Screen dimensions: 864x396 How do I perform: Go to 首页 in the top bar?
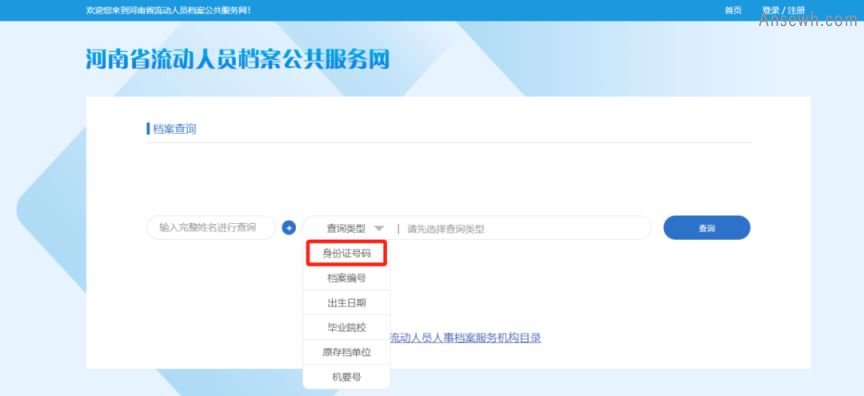[x=733, y=10]
